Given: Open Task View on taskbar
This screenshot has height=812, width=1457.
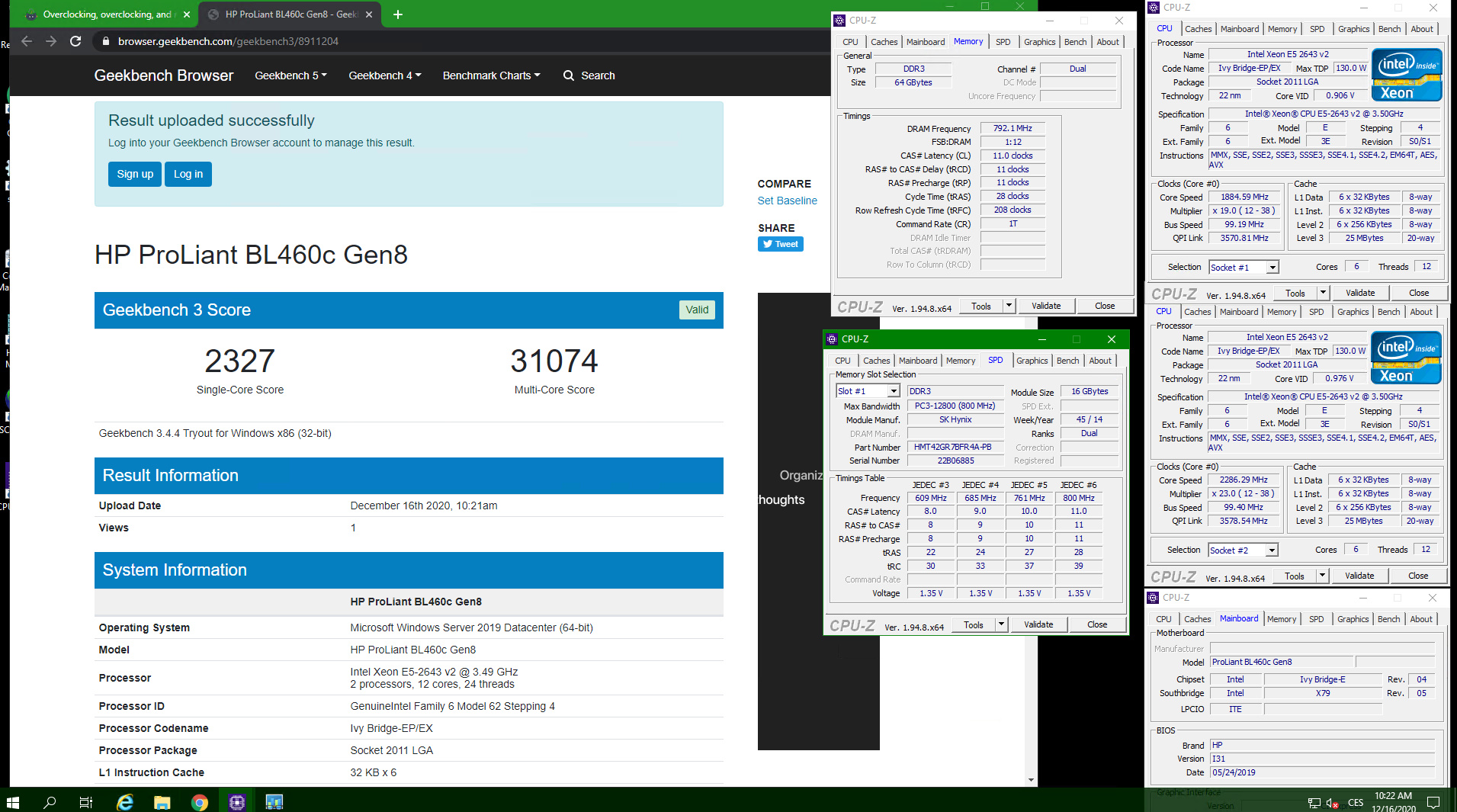Looking at the screenshot, I should (x=86, y=802).
